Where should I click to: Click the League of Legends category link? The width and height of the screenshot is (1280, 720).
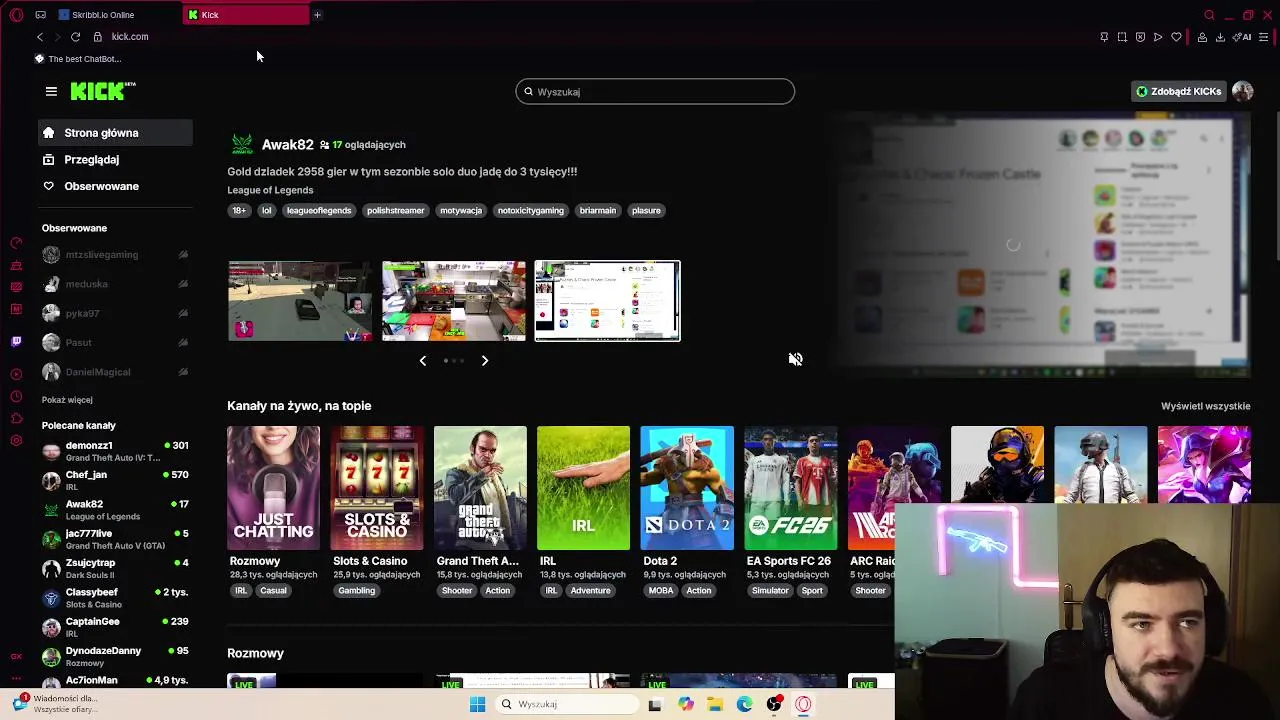pos(270,190)
